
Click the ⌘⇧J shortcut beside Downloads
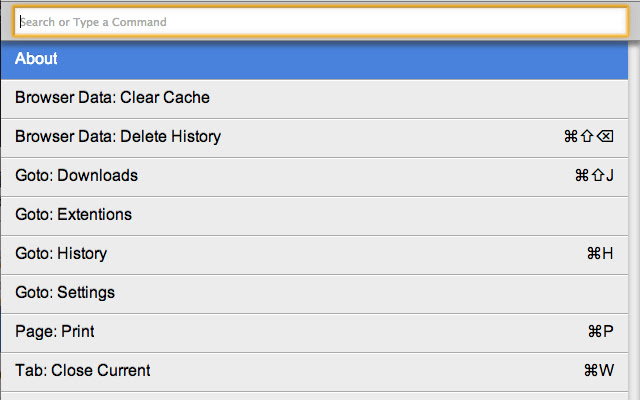pos(594,176)
